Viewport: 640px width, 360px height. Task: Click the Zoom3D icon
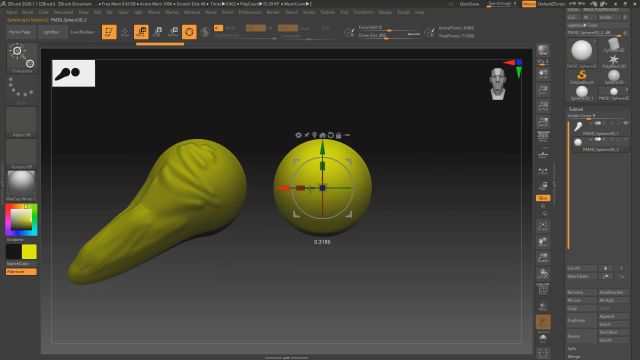click(x=543, y=258)
